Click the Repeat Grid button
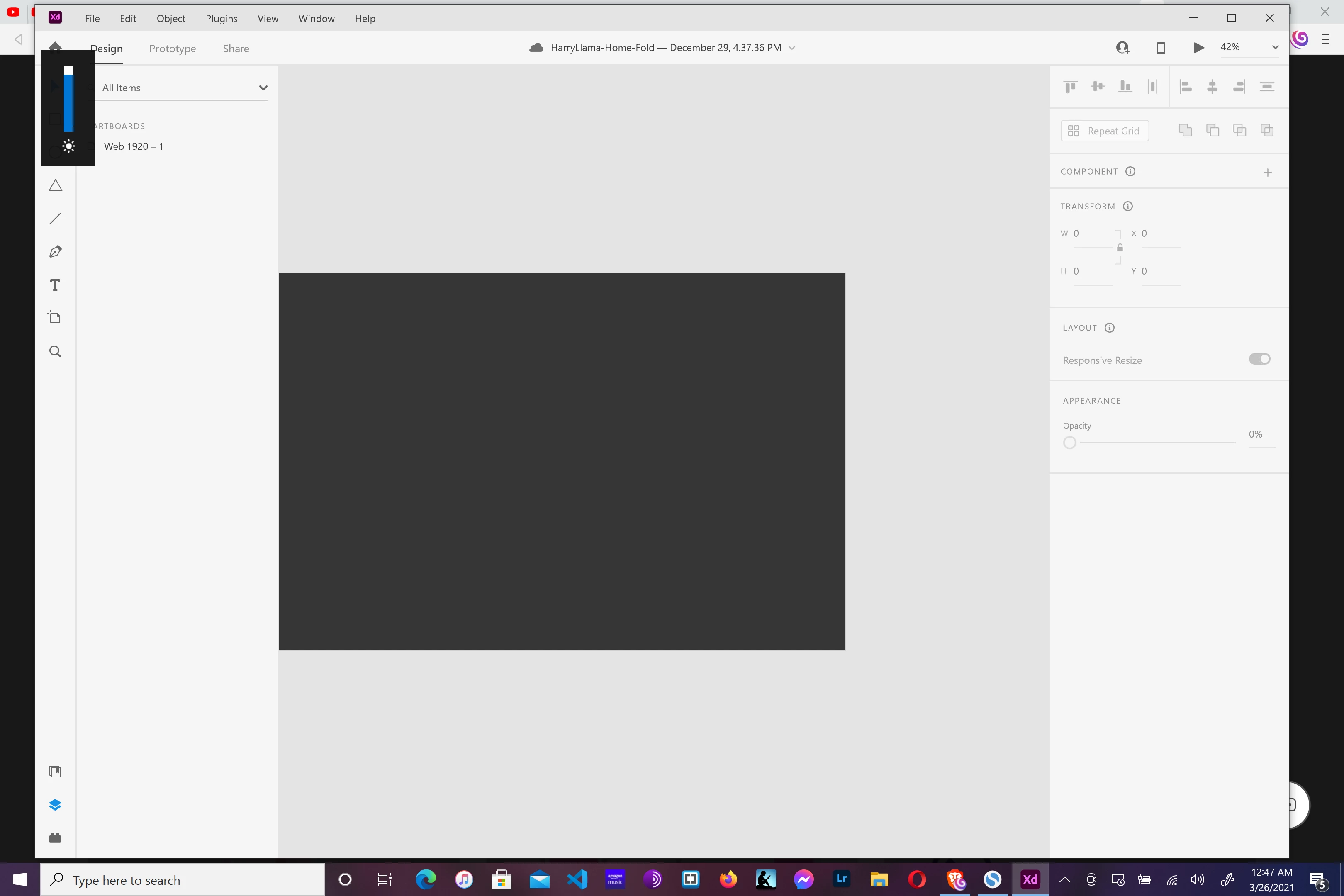Viewport: 1344px width, 896px height. [x=1105, y=131]
